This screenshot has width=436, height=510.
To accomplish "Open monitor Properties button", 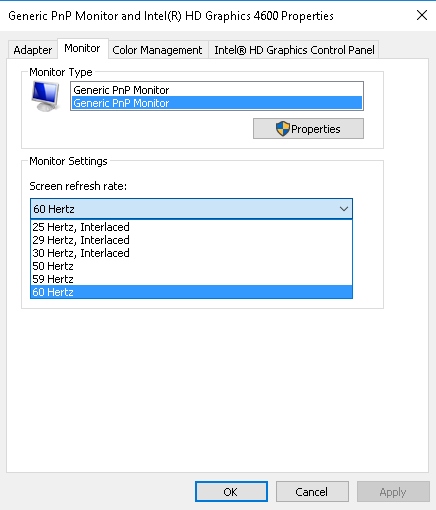I will [308, 129].
